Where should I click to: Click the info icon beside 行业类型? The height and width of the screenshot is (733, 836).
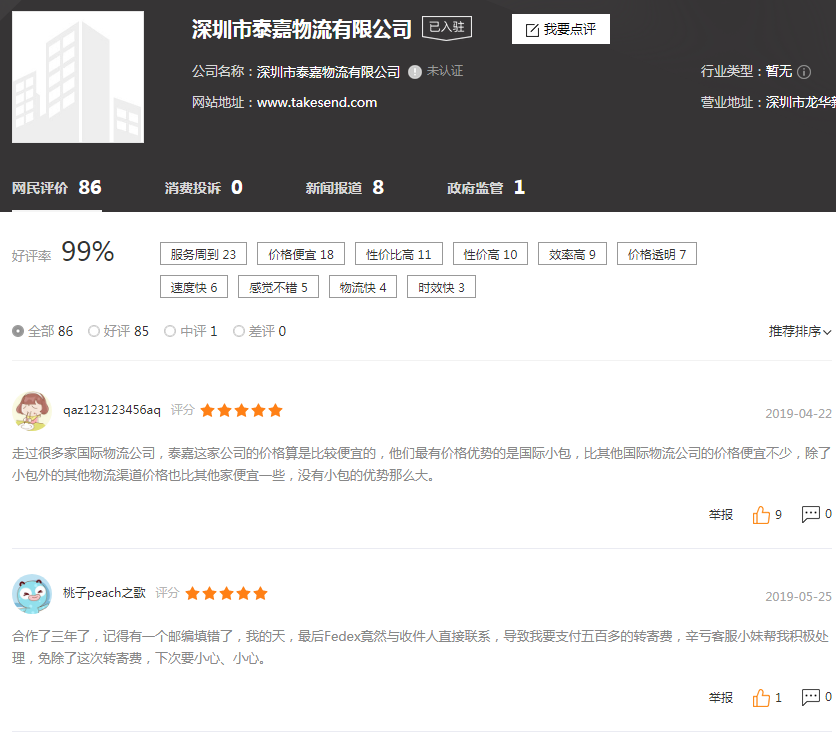[x=804, y=72]
